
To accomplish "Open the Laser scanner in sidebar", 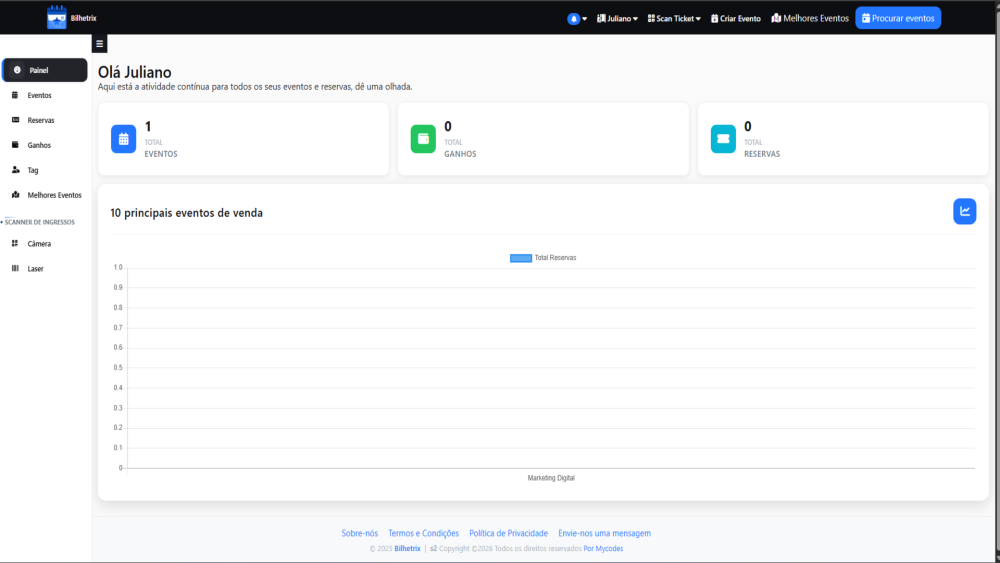I will pos(35,269).
